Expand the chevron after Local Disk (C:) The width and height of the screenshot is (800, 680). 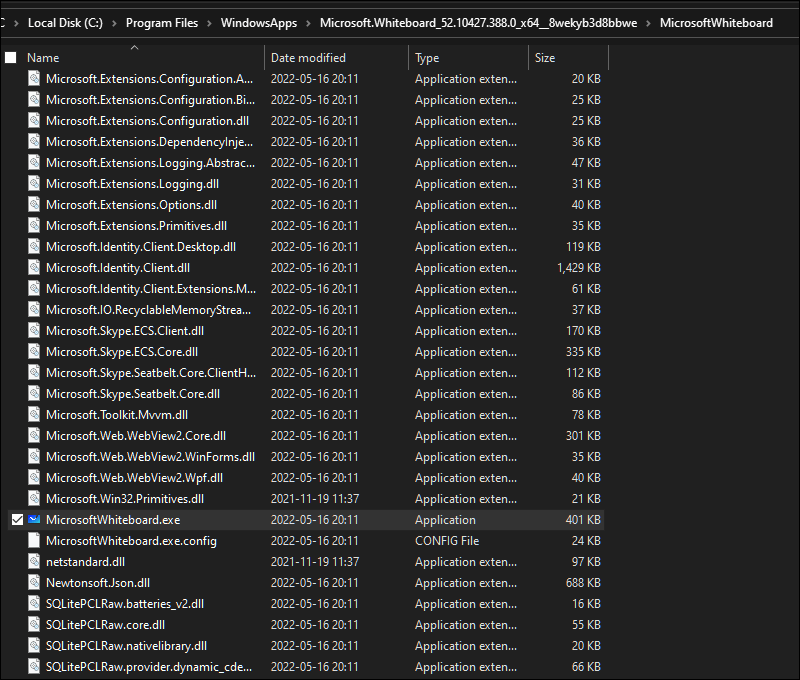(x=114, y=23)
